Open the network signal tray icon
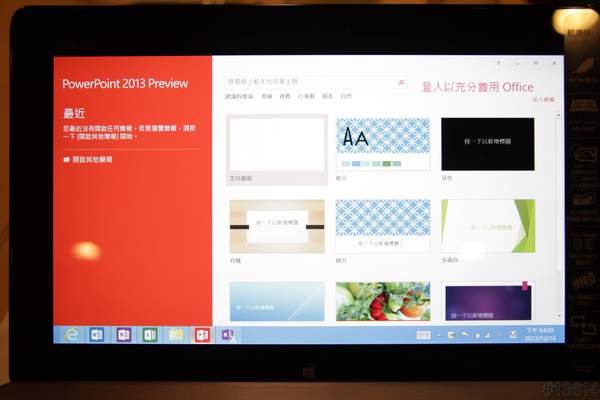This screenshot has width=600, height=400. coord(488,335)
